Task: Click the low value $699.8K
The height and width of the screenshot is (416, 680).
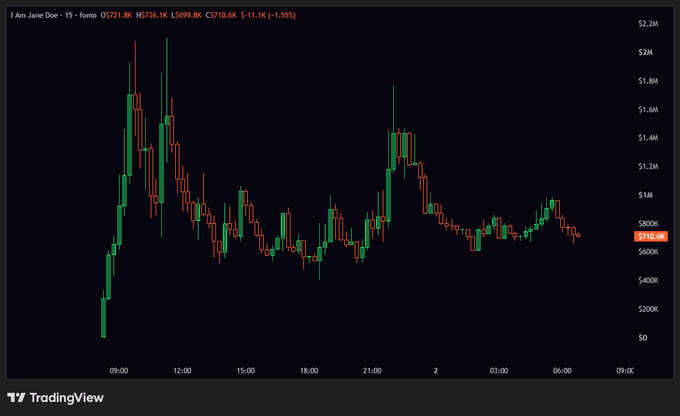Action: pyautogui.click(x=189, y=15)
